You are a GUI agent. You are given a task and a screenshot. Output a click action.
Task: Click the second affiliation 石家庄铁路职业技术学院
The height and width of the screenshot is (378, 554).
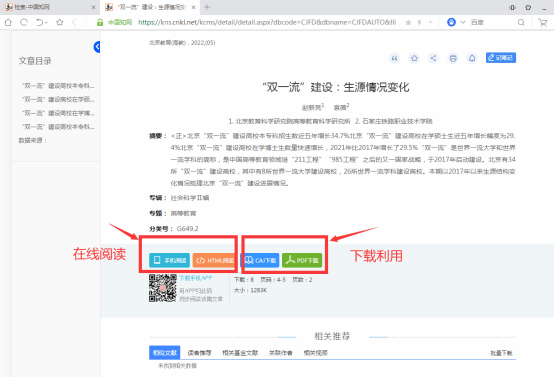click(x=394, y=121)
